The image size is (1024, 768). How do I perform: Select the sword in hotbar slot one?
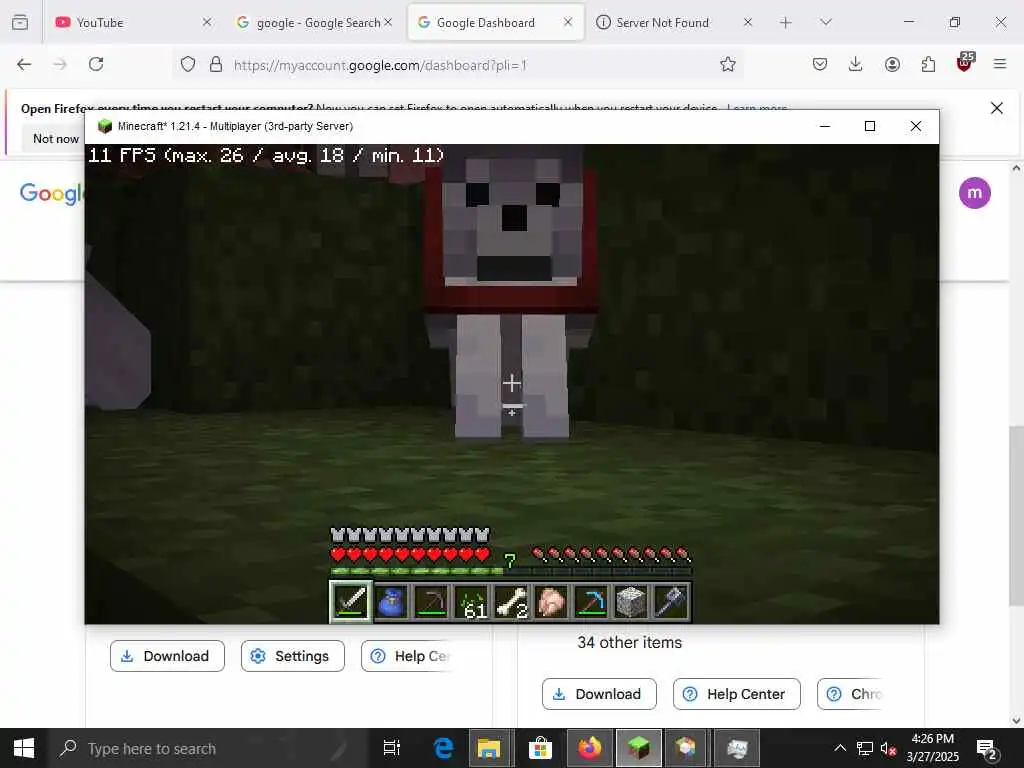click(351, 601)
